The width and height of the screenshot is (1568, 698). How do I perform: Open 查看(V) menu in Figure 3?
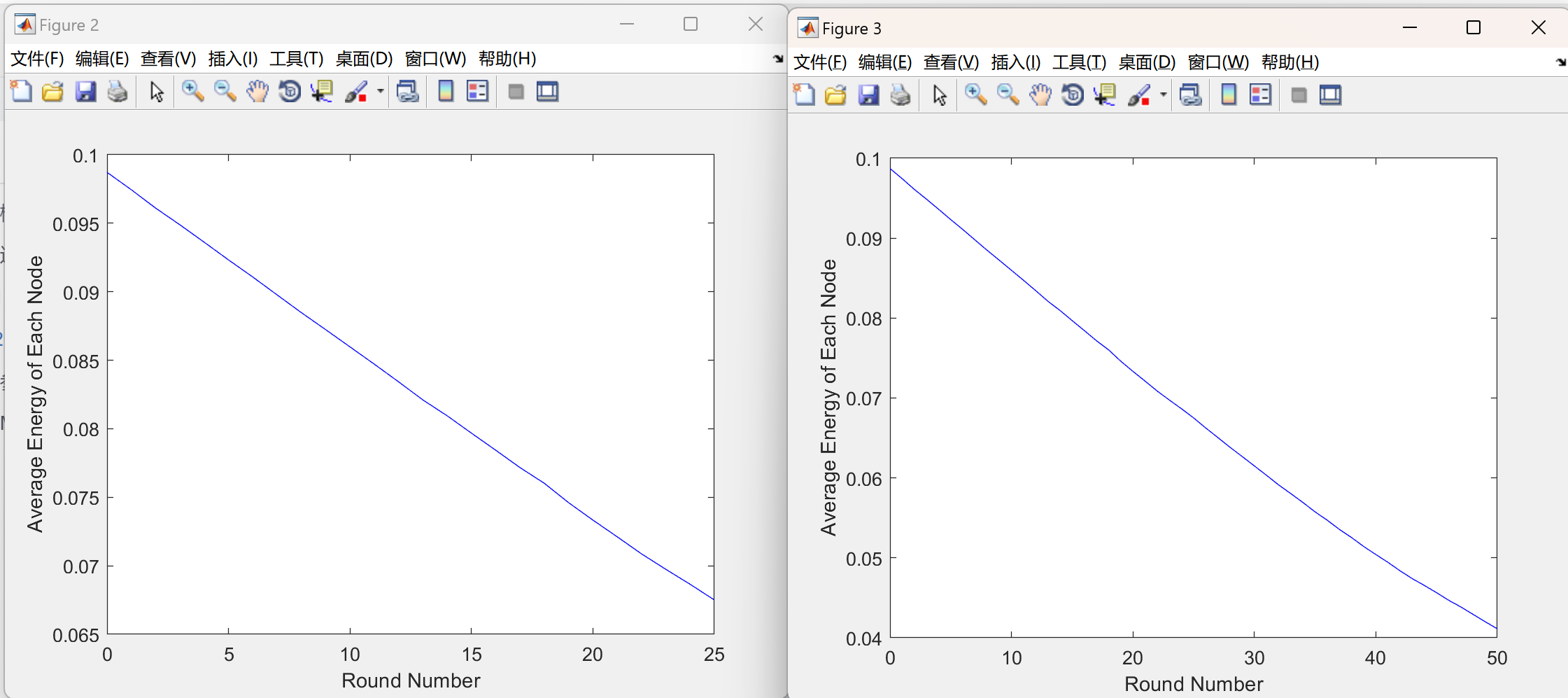[x=951, y=62]
